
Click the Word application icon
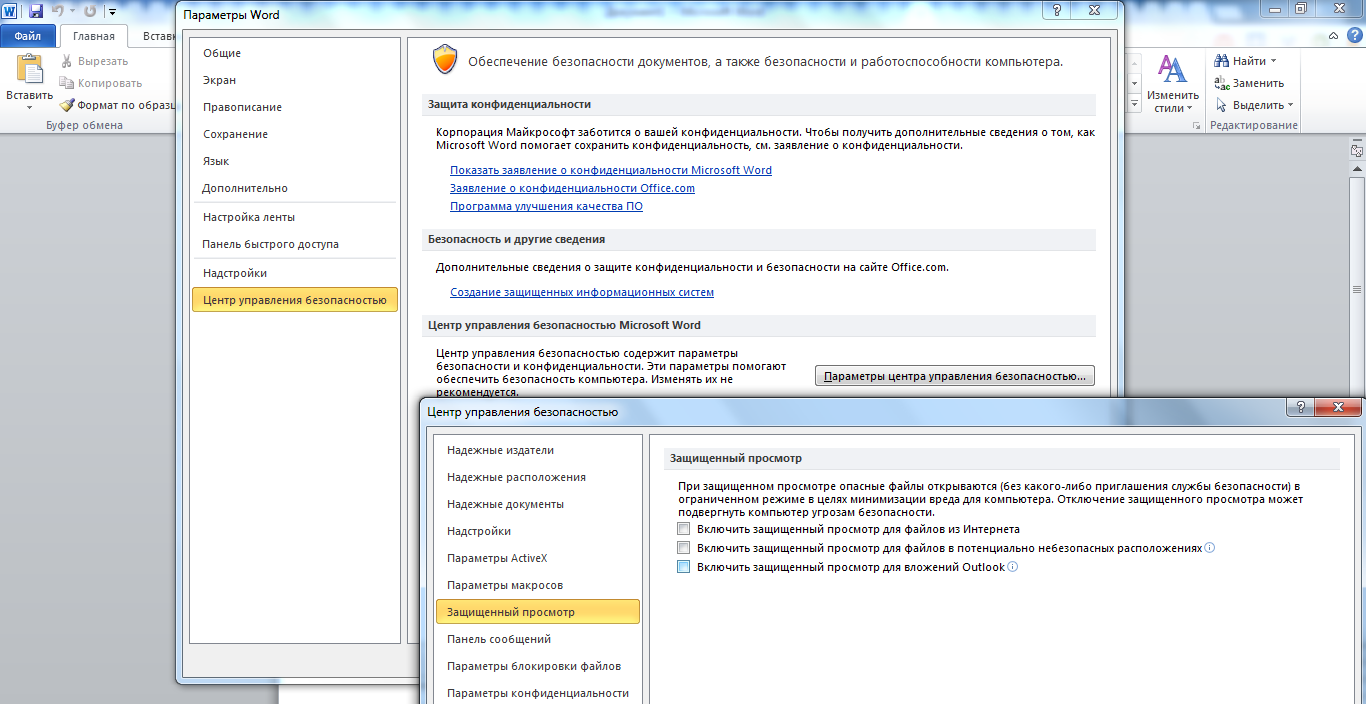(11, 12)
